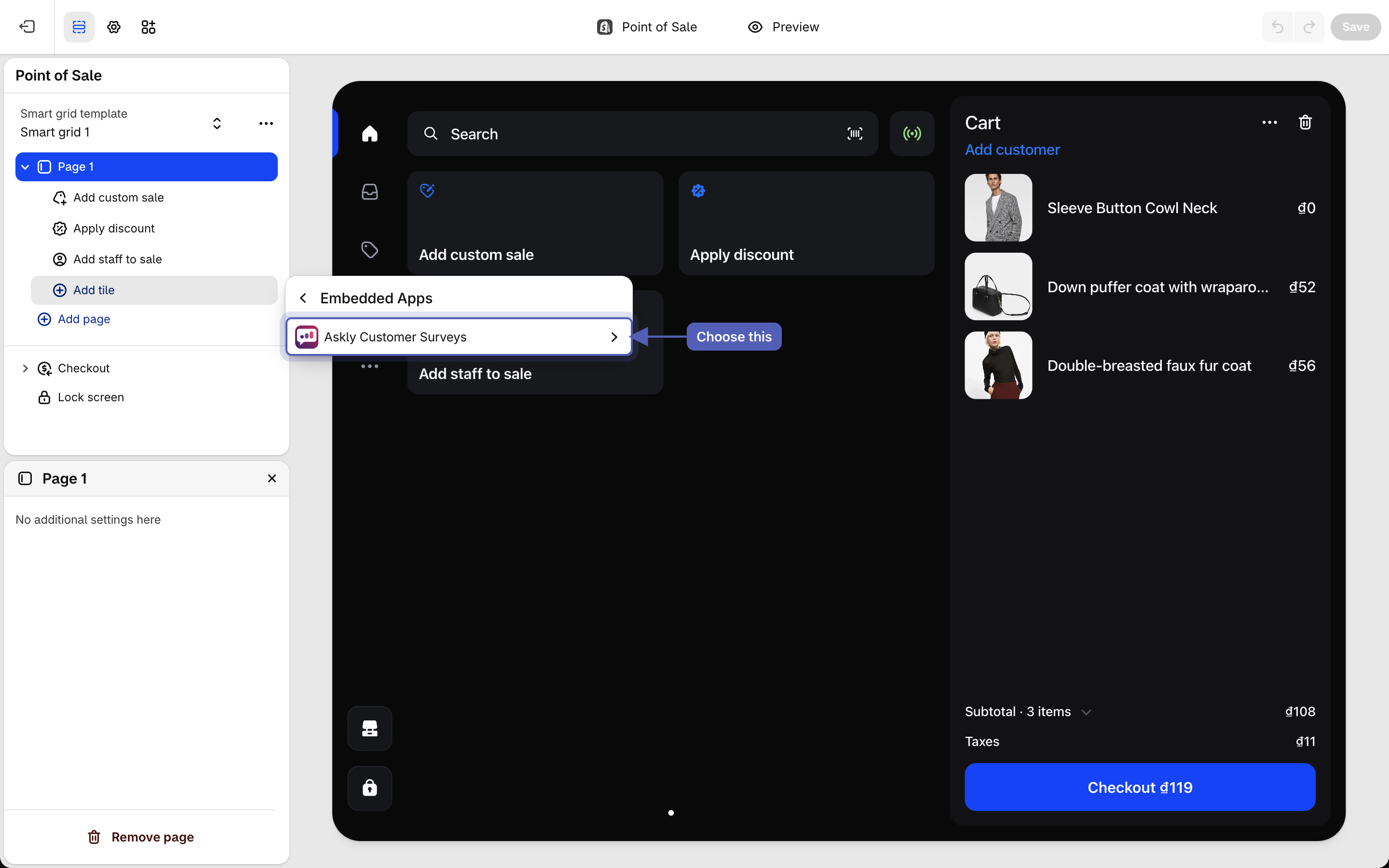Click the Preview button
Viewport: 1389px width, 868px height.
coord(783,27)
